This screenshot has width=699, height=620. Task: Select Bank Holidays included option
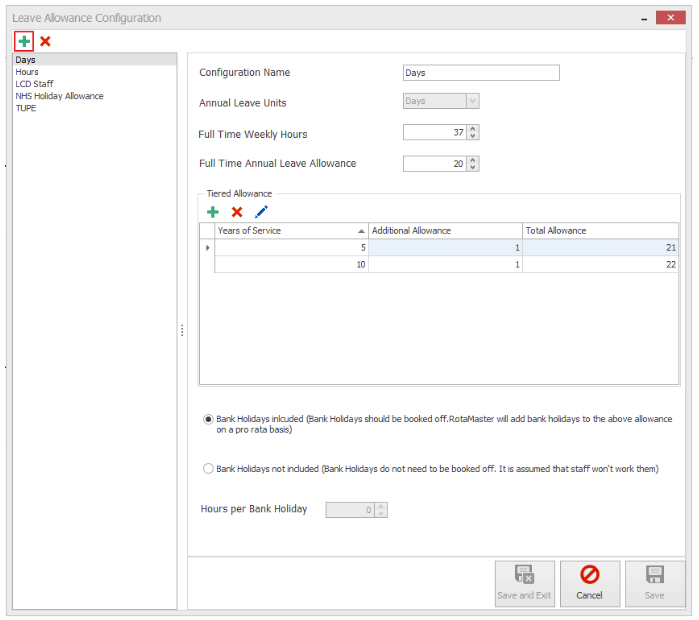click(208, 419)
